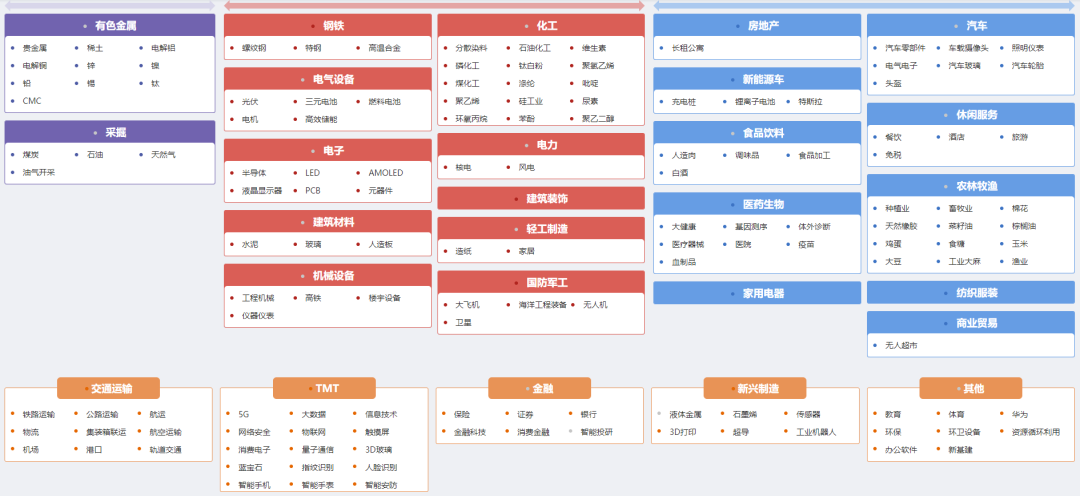Open the 建筑装饰 red header bar
Screen dimensions: 1080x496
click(x=541, y=198)
